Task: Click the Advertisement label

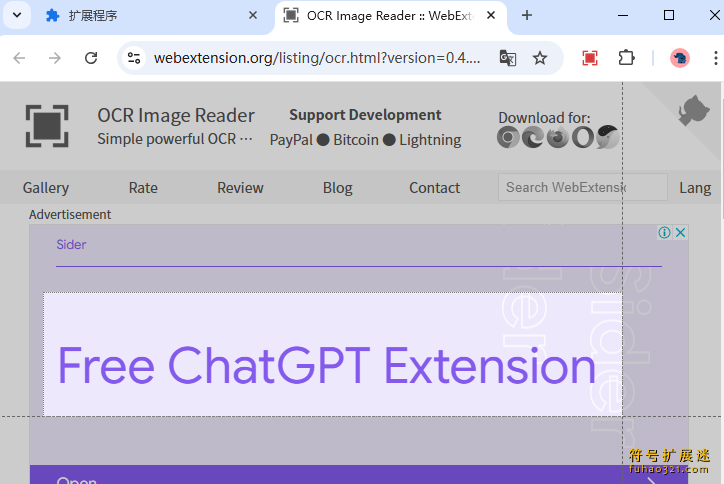Action: 70,214
